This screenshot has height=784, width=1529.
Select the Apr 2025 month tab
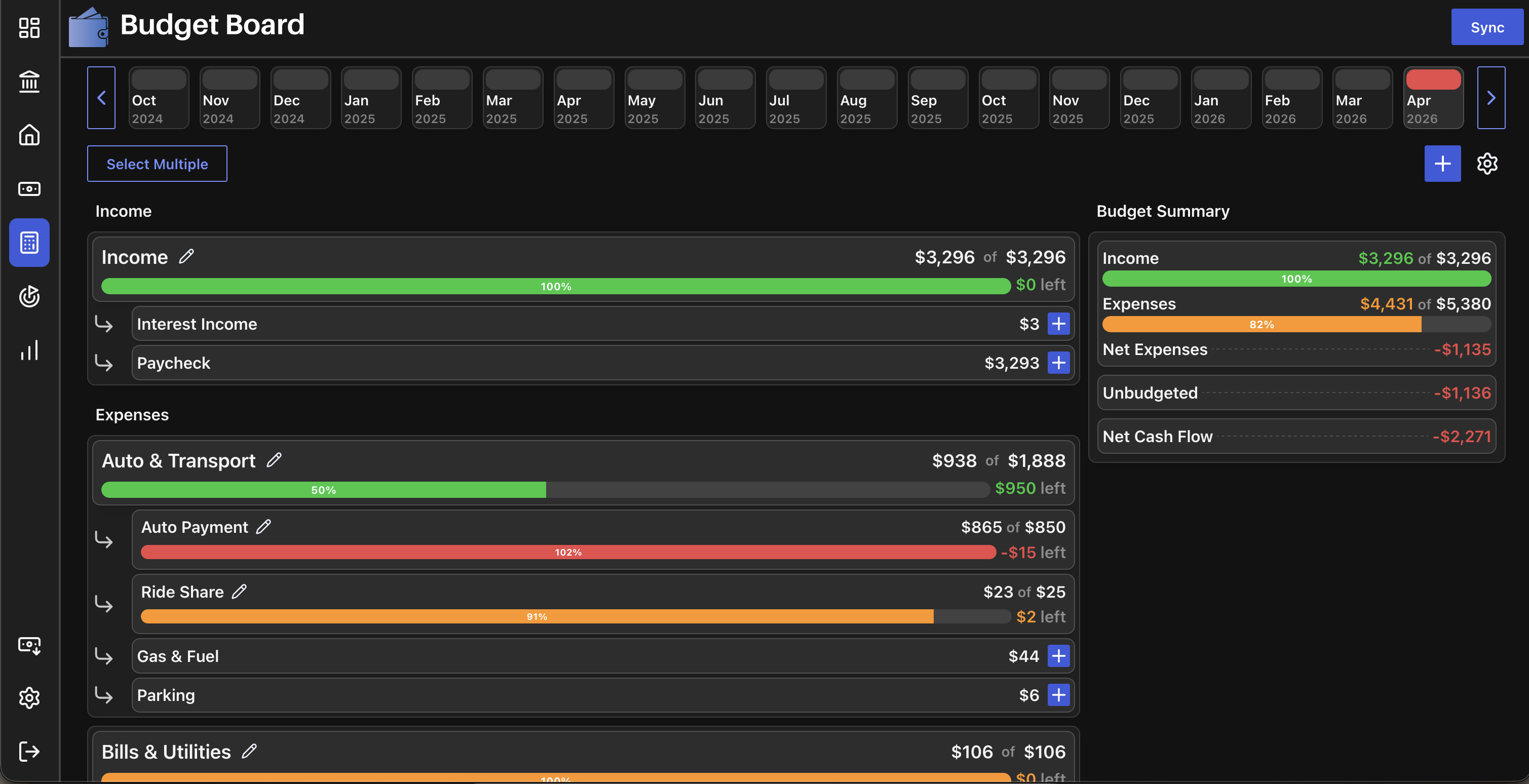(584, 97)
